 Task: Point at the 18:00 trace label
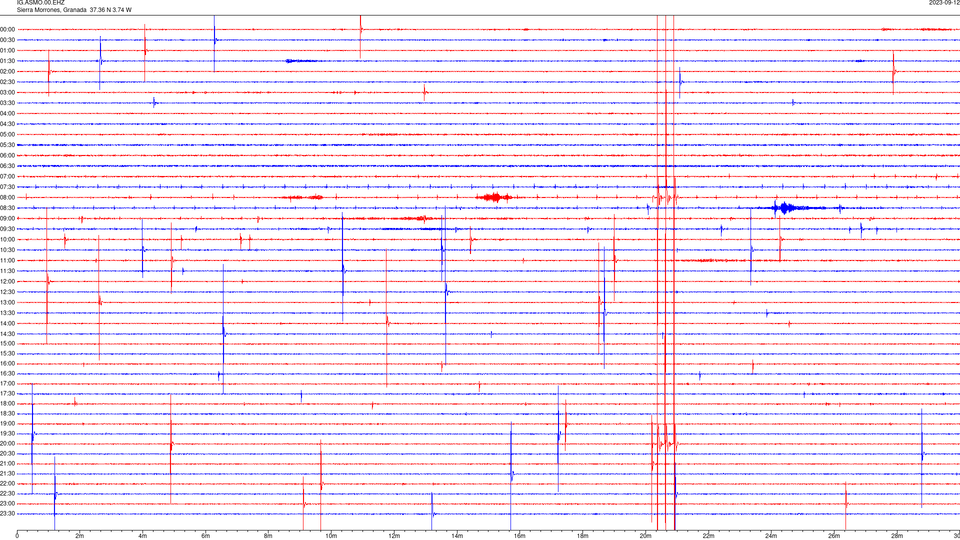8,403
